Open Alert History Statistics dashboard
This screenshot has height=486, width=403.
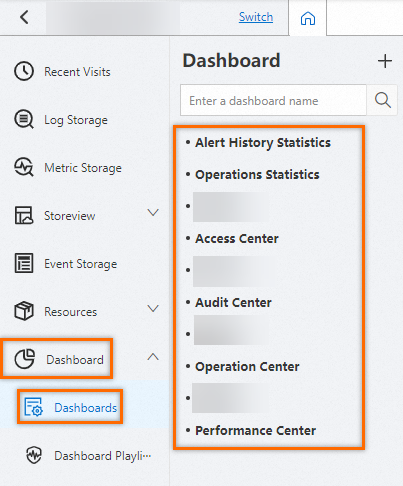coord(263,143)
